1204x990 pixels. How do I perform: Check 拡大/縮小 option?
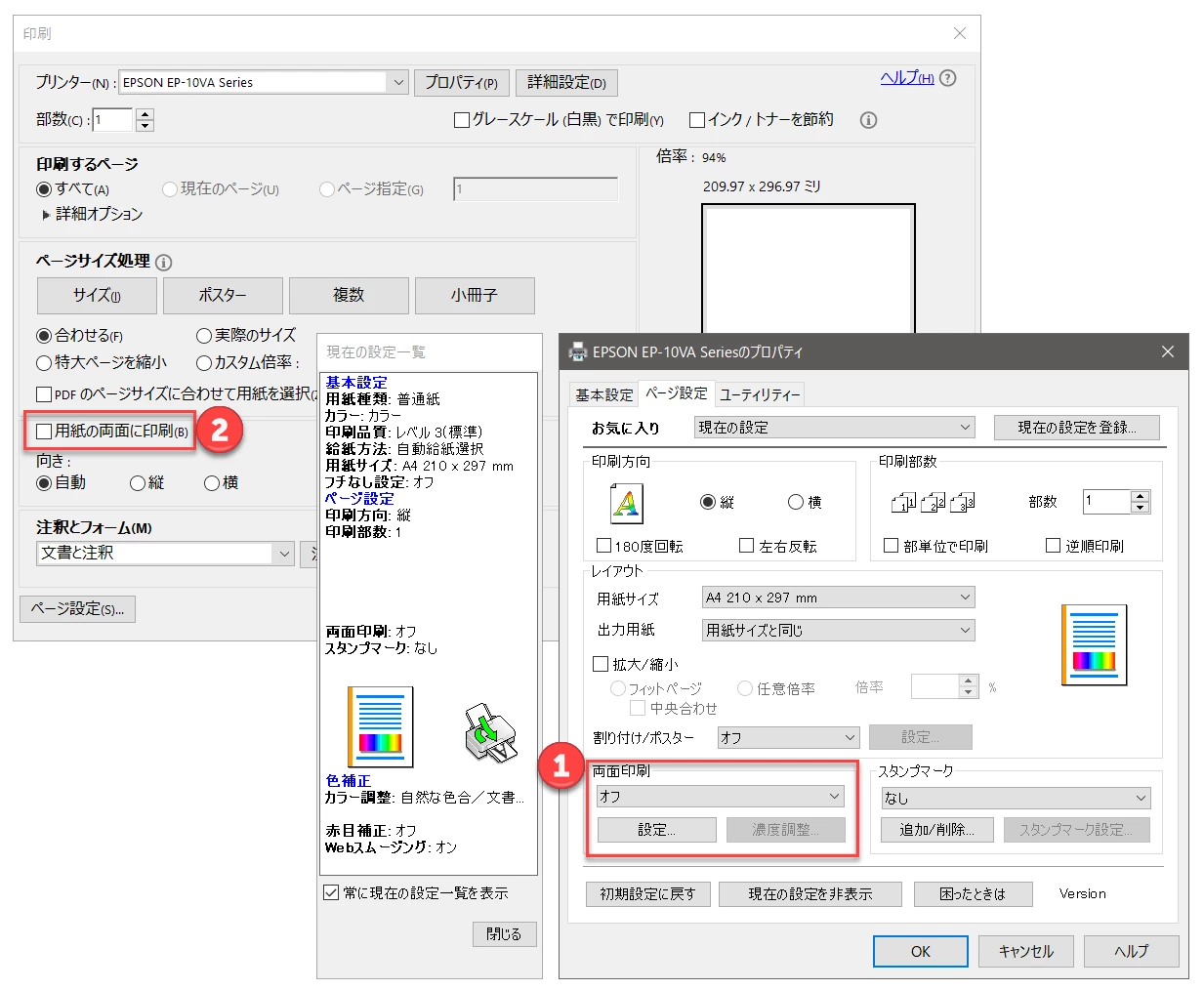click(601, 664)
